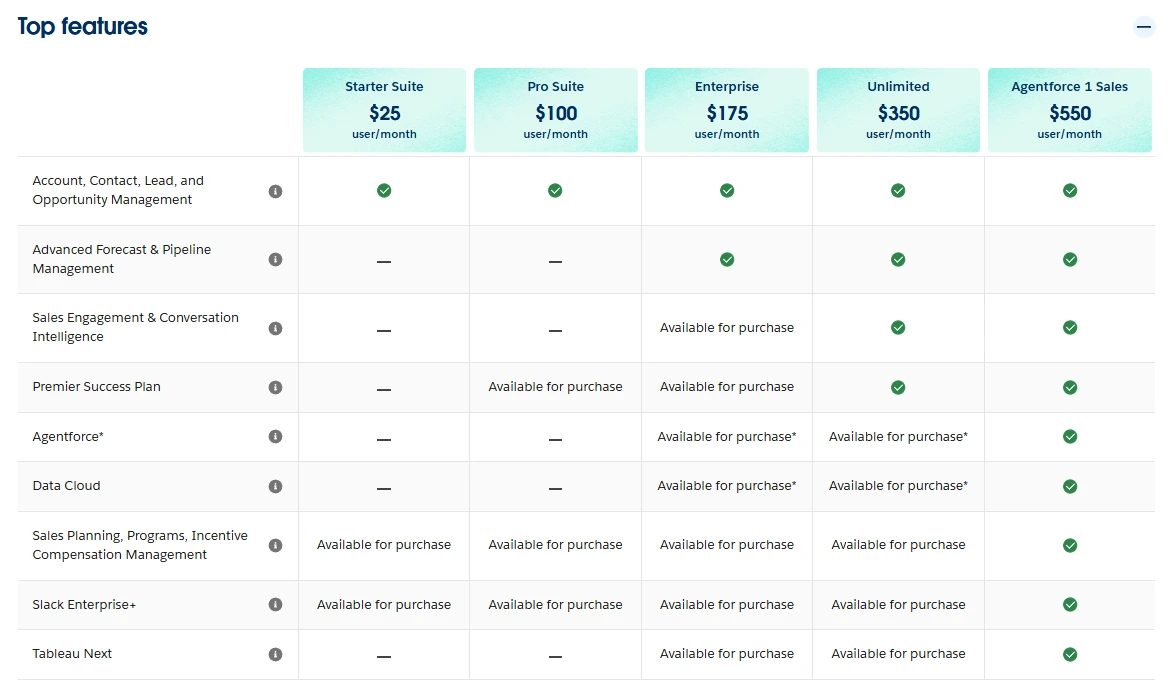
Task: Click Available for purchase under Pro Suite Premier row
Action: (555, 387)
